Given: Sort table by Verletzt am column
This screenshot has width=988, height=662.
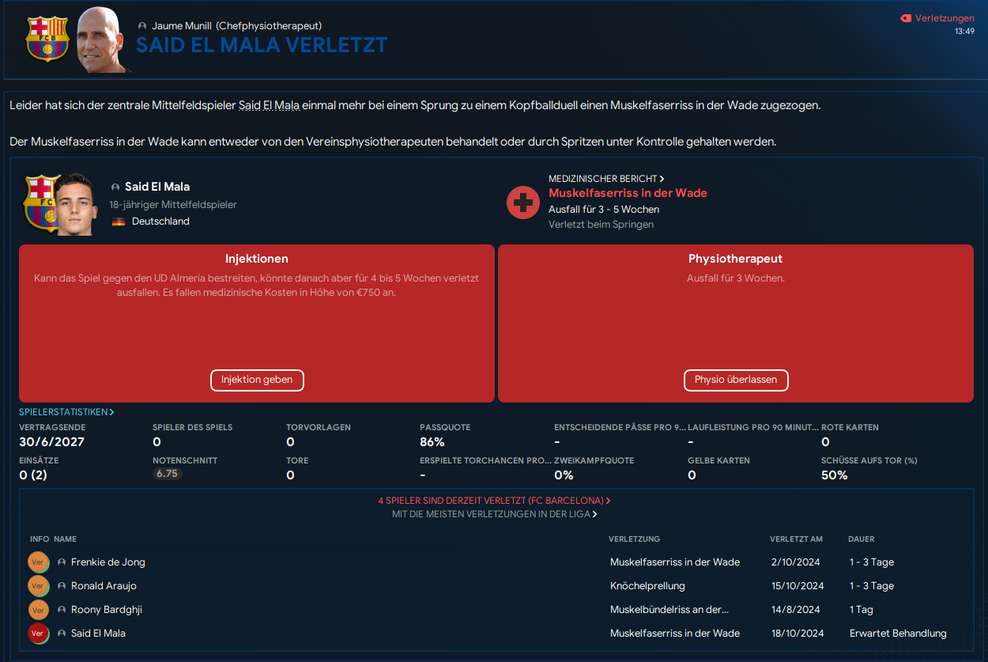Looking at the screenshot, I should click(x=796, y=539).
